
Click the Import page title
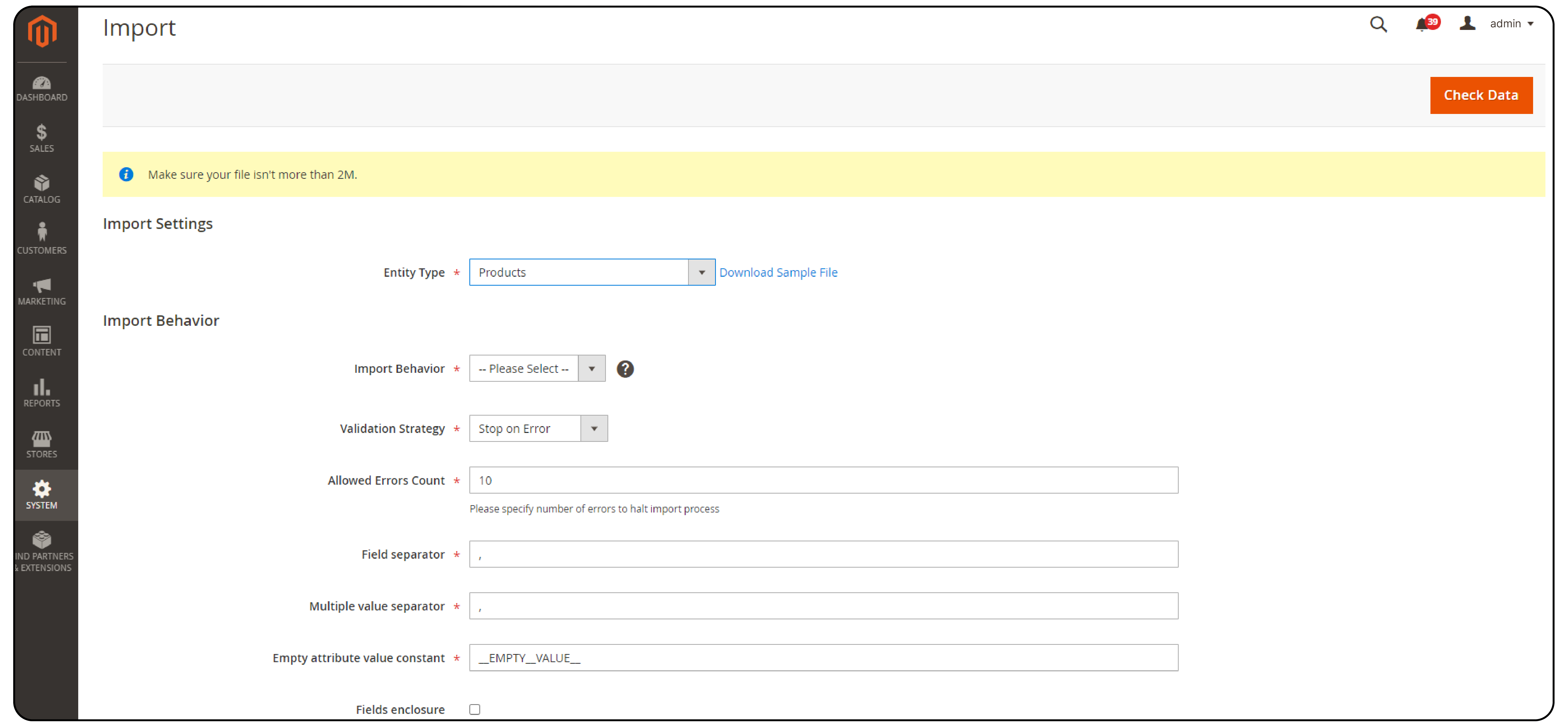(139, 28)
